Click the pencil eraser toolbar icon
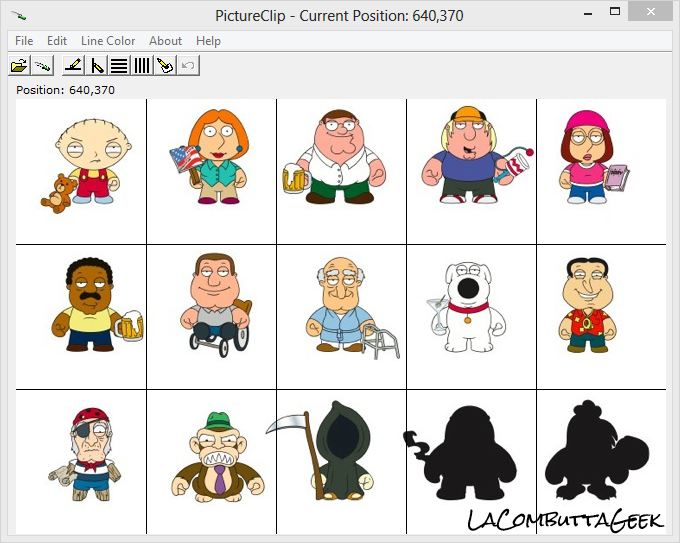 [165, 65]
